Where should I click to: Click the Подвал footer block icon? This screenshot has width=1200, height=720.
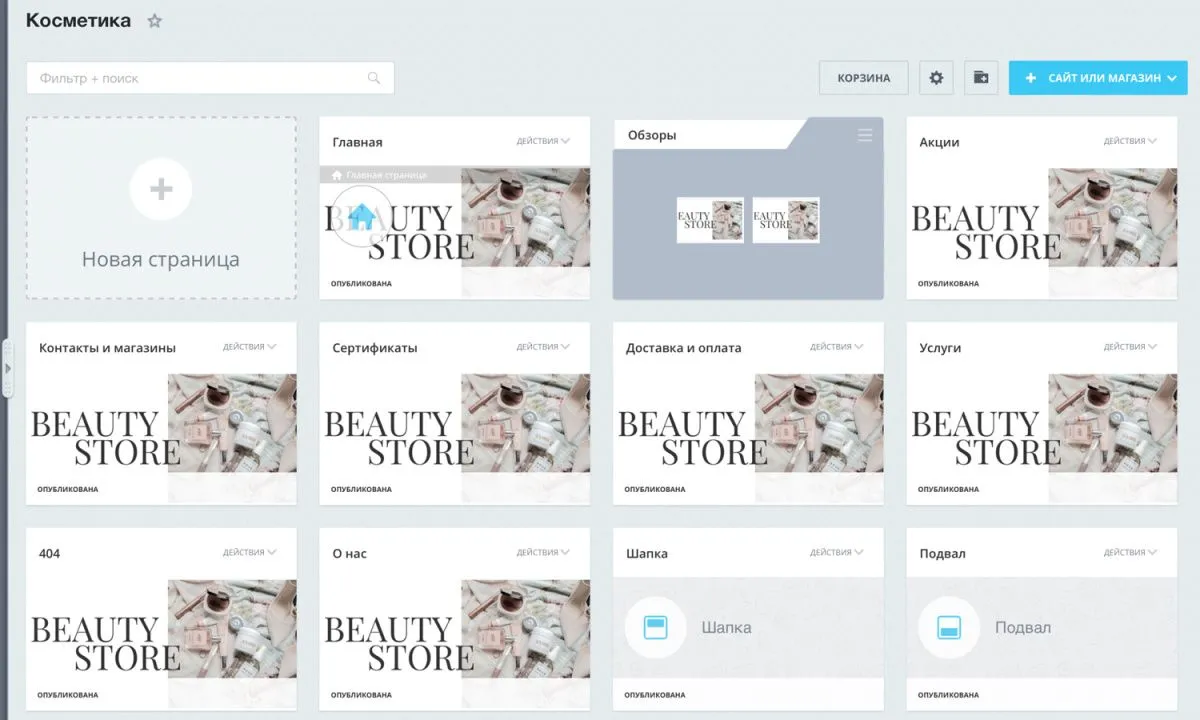(x=949, y=628)
